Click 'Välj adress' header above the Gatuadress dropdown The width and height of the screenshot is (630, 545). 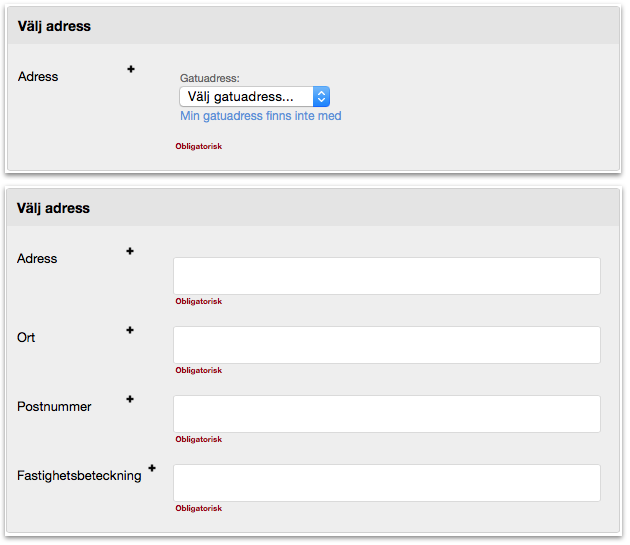(x=54, y=26)
